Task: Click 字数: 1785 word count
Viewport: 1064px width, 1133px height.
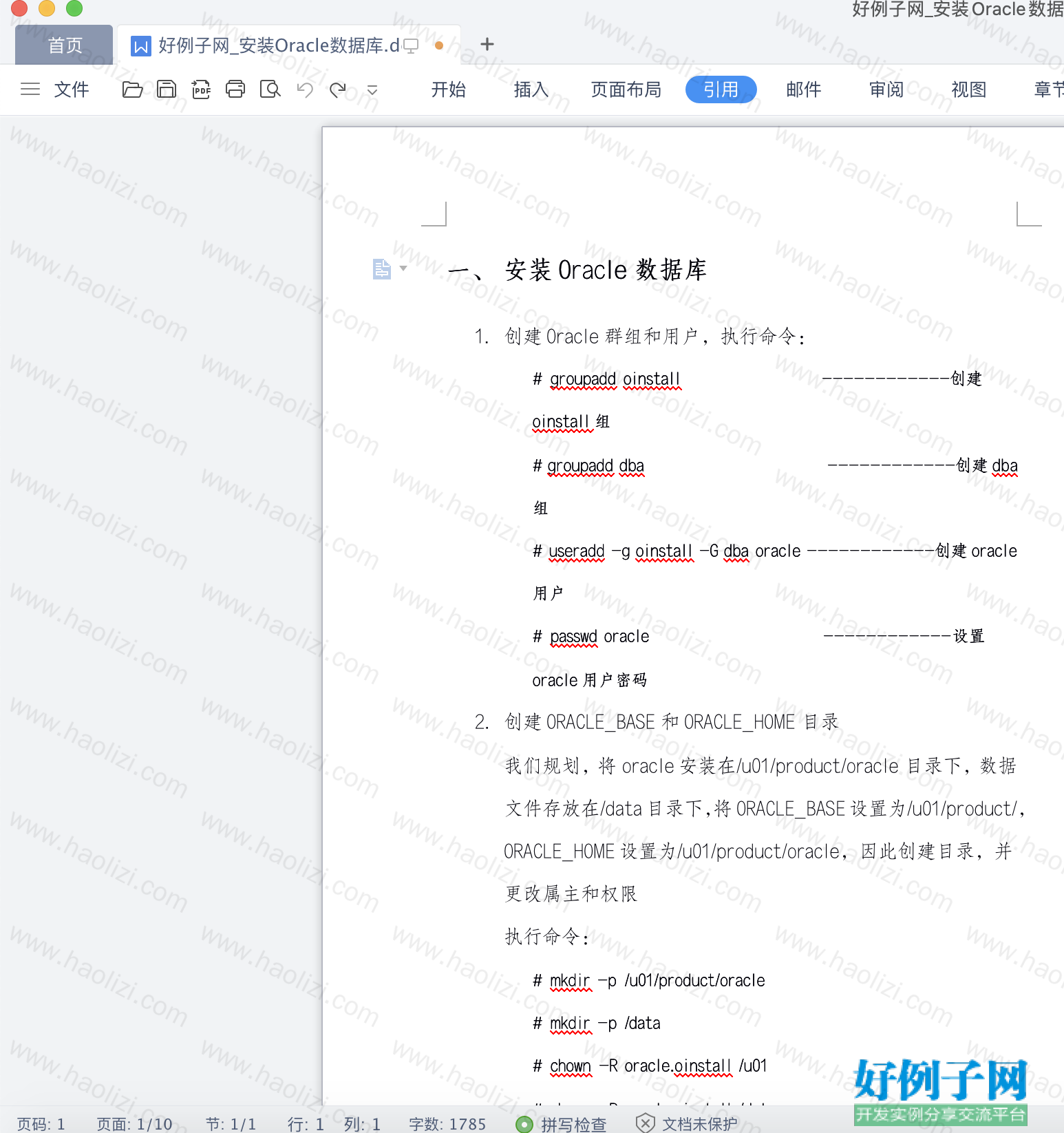Action: pyautogui.click(x=447, y=1124)
